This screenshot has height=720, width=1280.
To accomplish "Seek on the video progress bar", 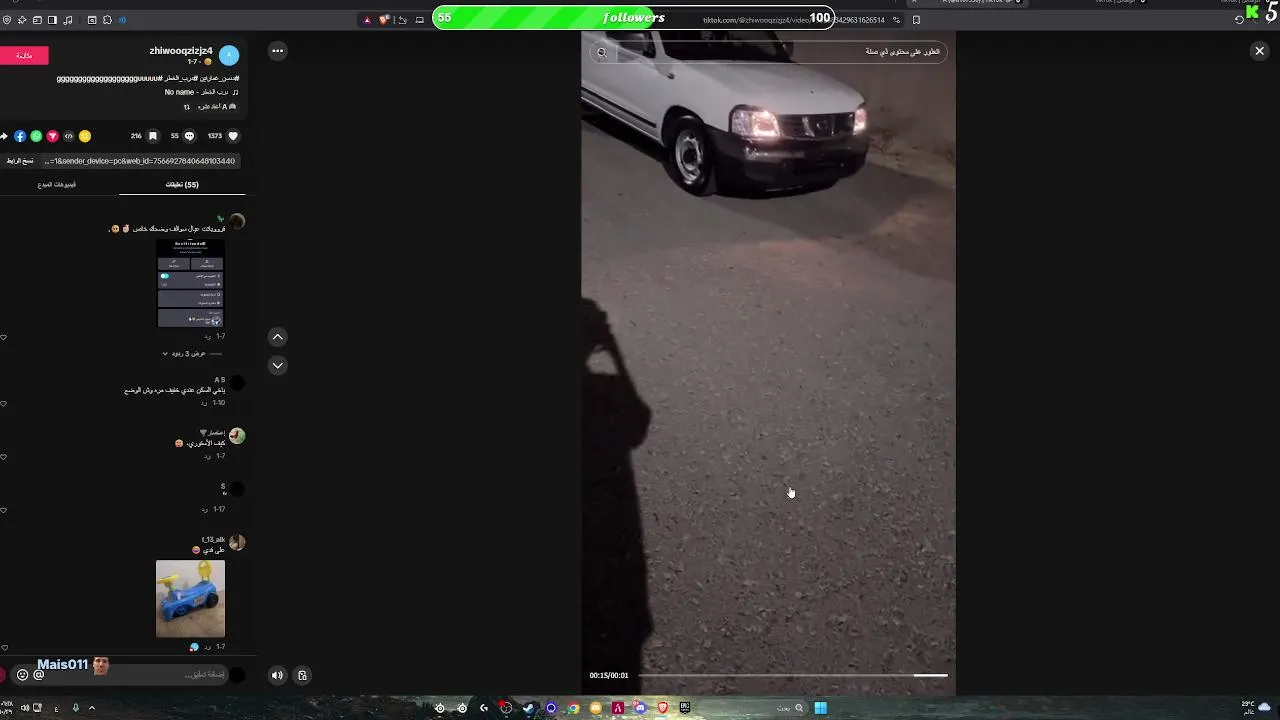I will click(x=792, y=675).
